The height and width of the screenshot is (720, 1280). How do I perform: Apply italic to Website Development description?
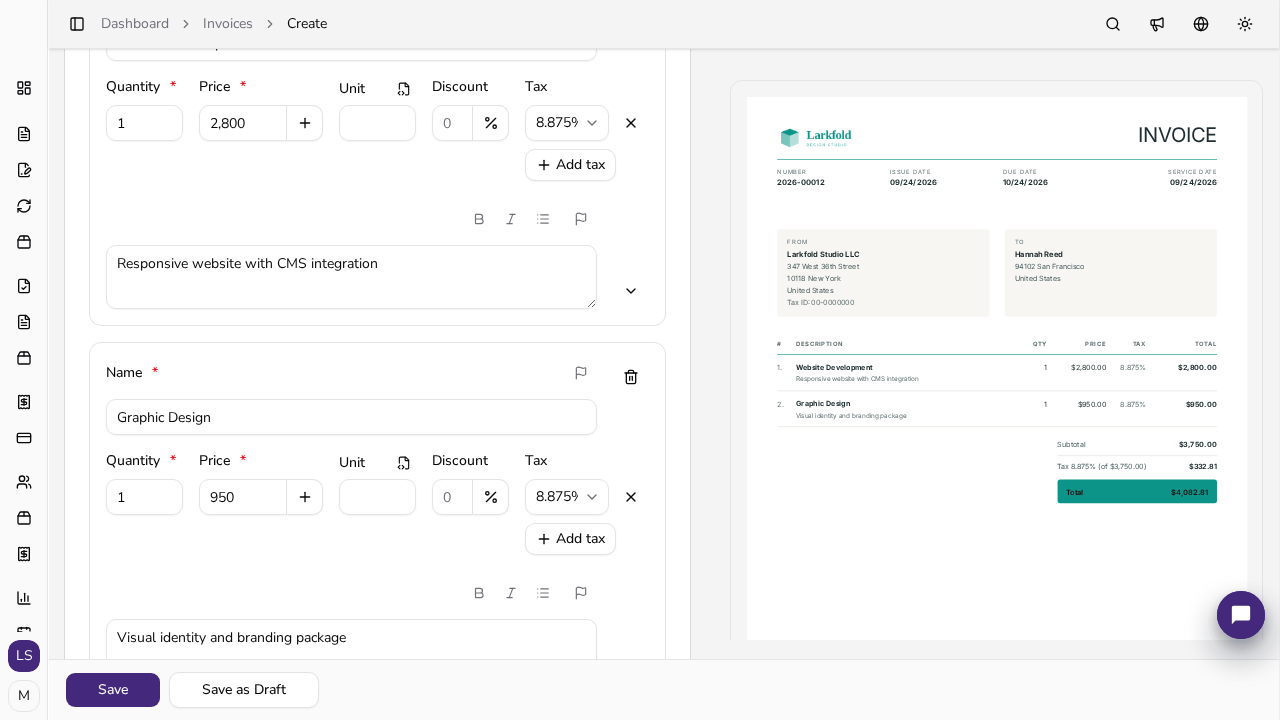click(x=511, y=219)
